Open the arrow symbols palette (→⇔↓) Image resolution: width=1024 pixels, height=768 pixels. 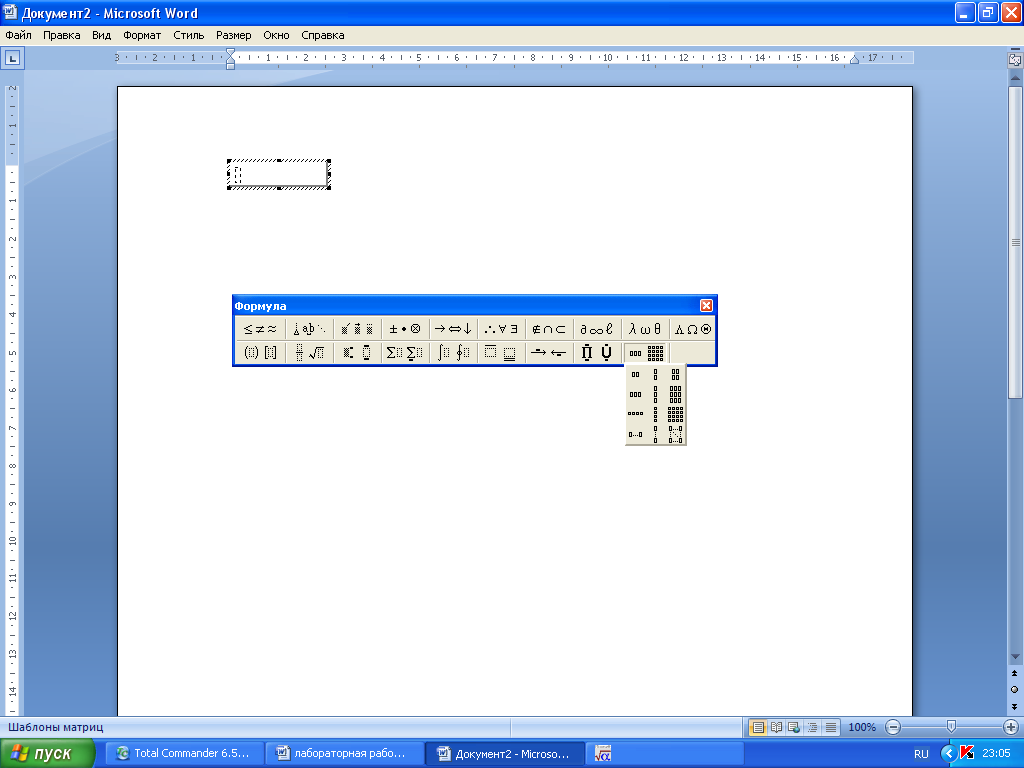pyautogui.click(x=453, y=329)
